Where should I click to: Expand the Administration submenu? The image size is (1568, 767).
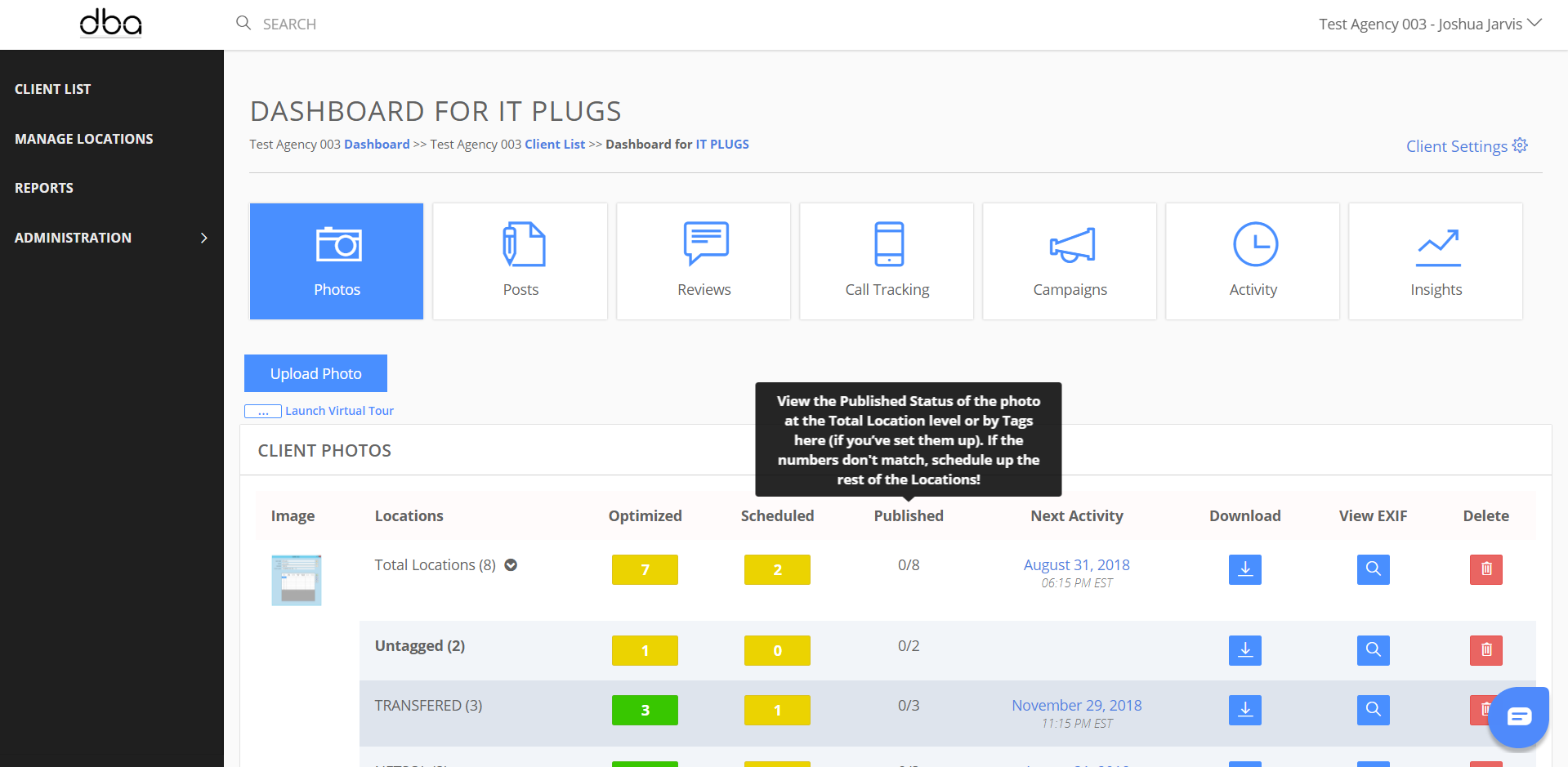[203, 238]
